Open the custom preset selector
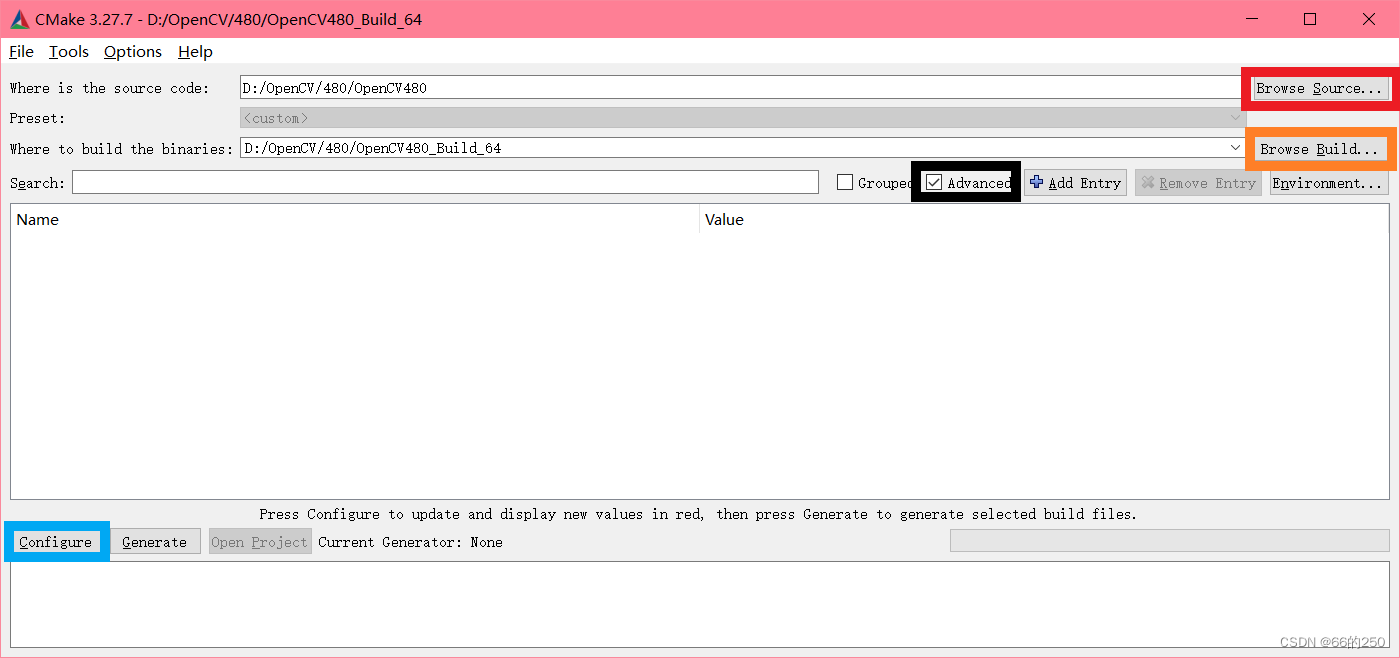1400x658 pixels. pos(1237,117)
